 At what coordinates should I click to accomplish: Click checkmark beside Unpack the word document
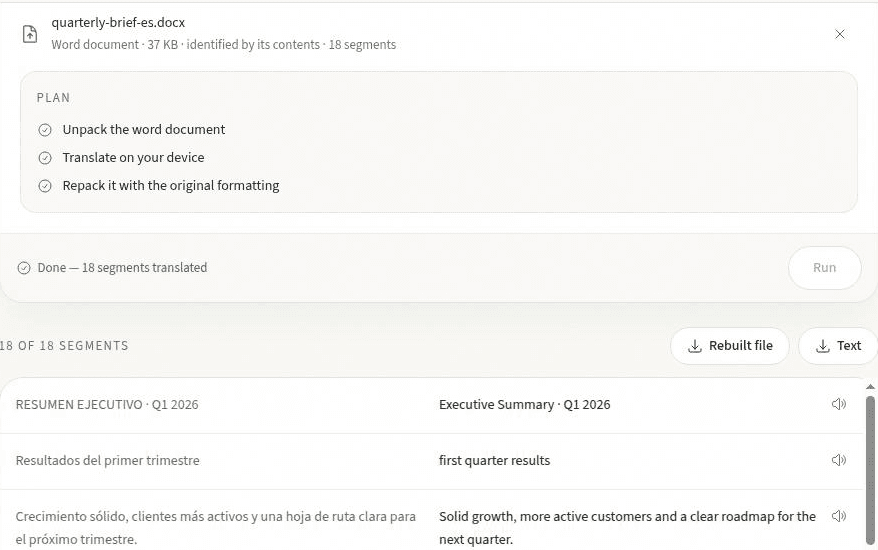click(x=45, y=130)
